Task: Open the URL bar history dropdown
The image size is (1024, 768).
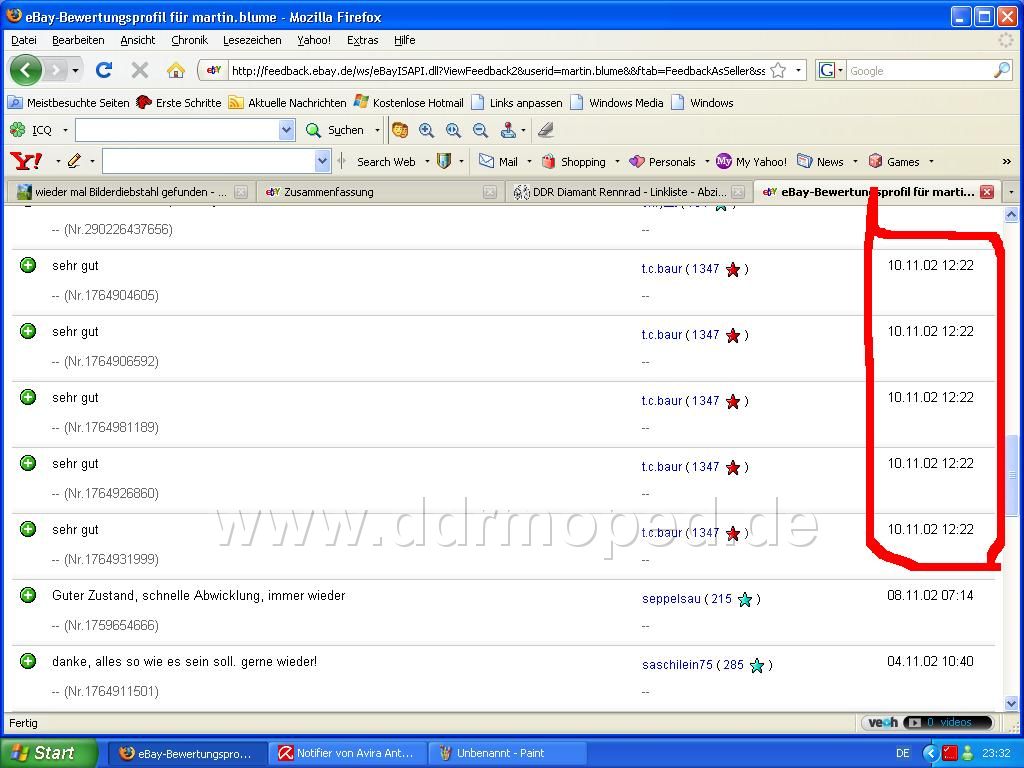Action: 798,70
